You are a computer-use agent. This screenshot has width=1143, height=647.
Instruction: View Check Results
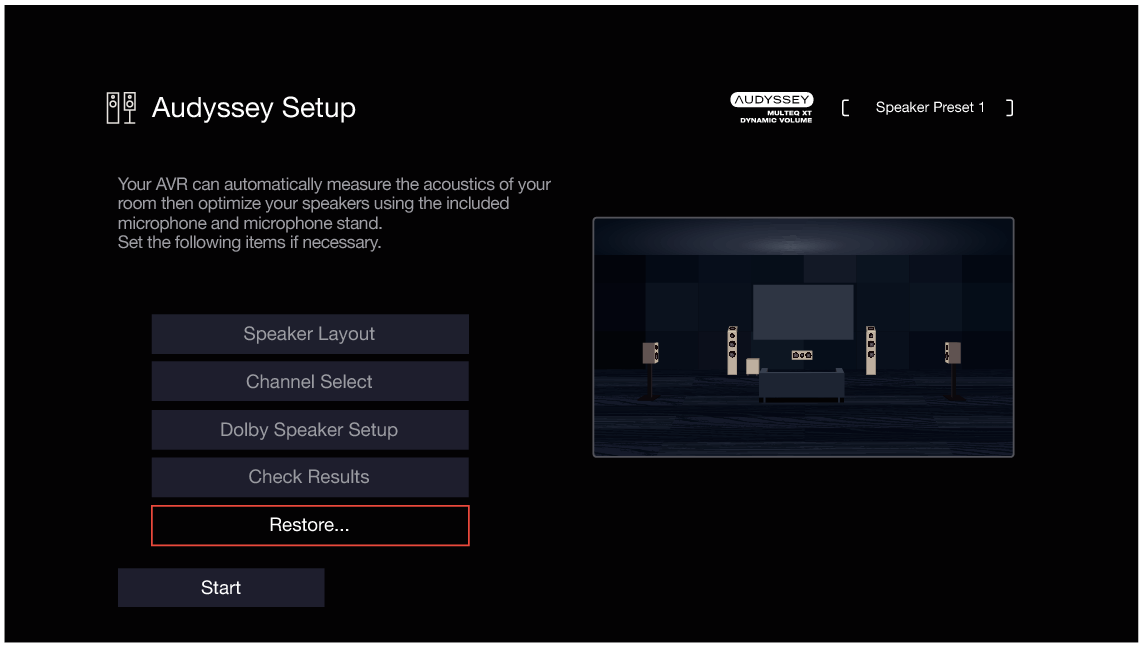pyautogui.click(x=309, y=477)
